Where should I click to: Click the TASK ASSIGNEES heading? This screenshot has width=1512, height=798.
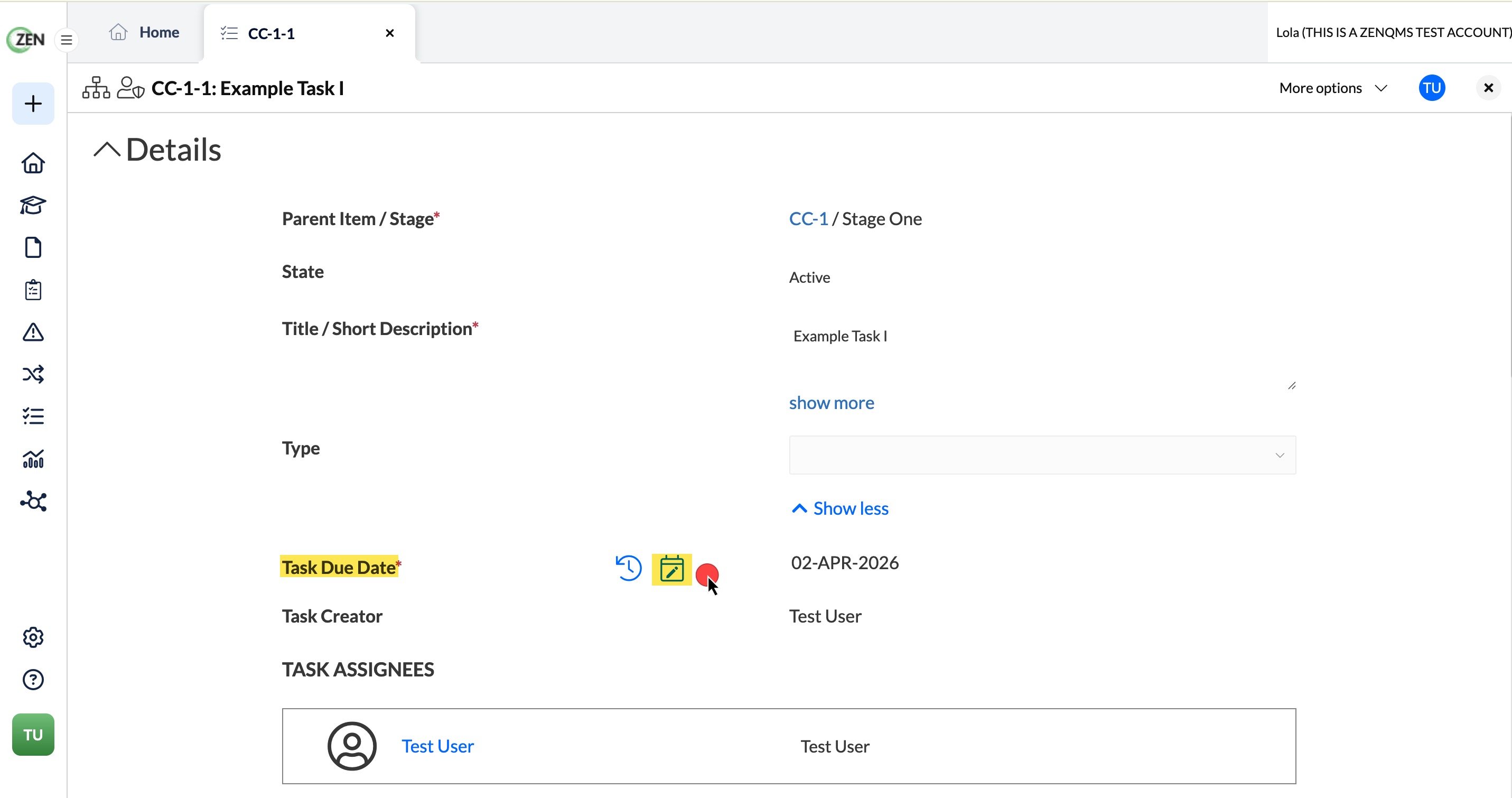point(358,670)
